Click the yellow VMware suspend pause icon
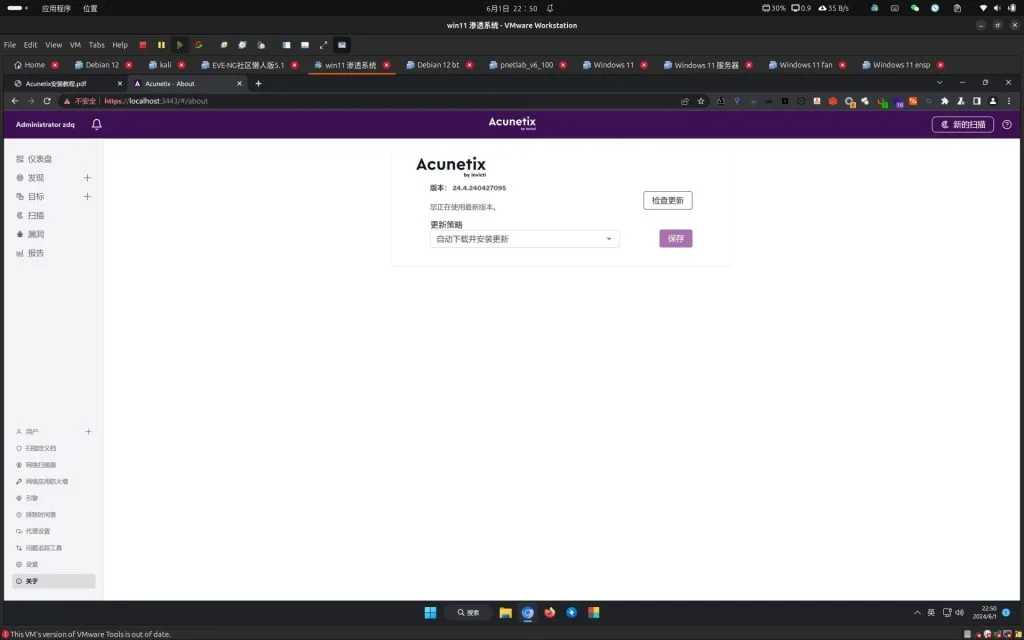 point(161,45)
